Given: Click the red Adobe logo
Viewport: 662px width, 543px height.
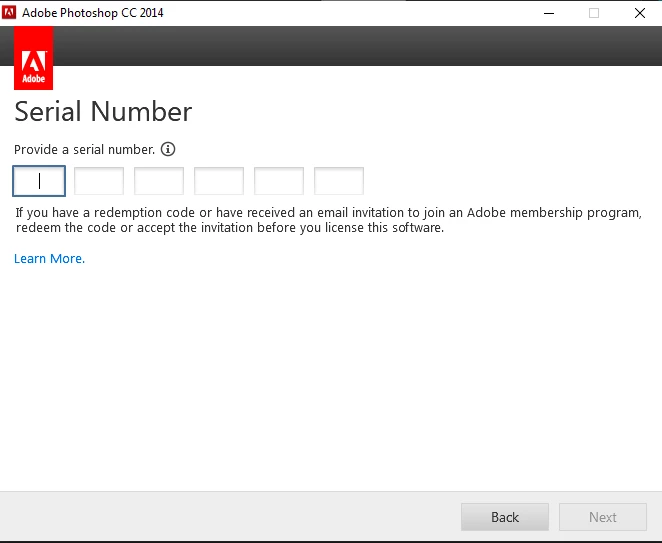Looking at the screenshot, I should 33,58.
